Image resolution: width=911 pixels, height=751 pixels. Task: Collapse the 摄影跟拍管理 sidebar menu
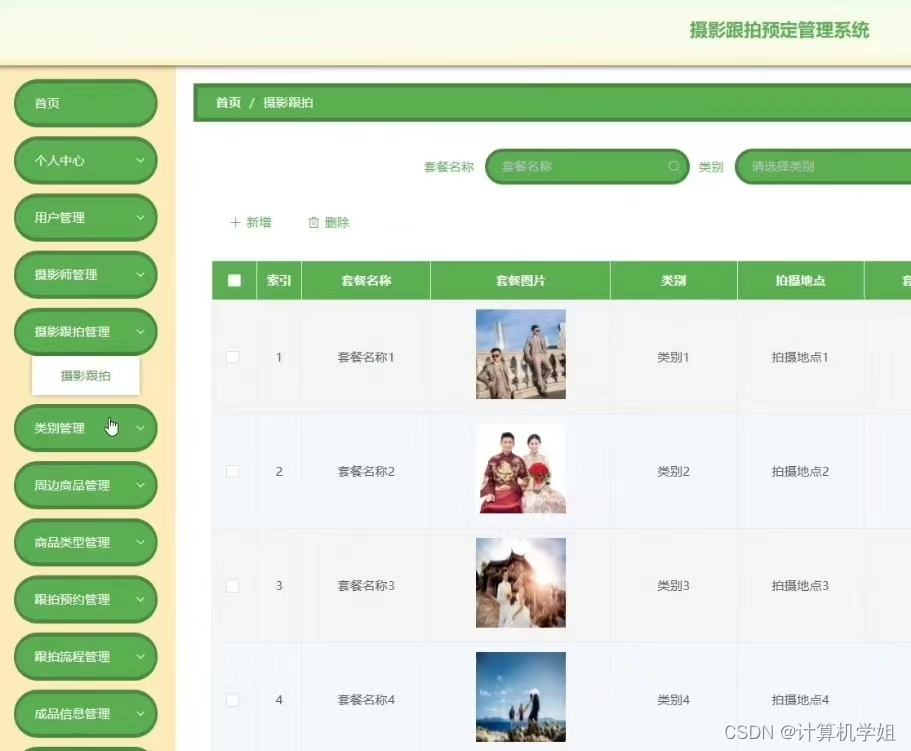[85, 331]
